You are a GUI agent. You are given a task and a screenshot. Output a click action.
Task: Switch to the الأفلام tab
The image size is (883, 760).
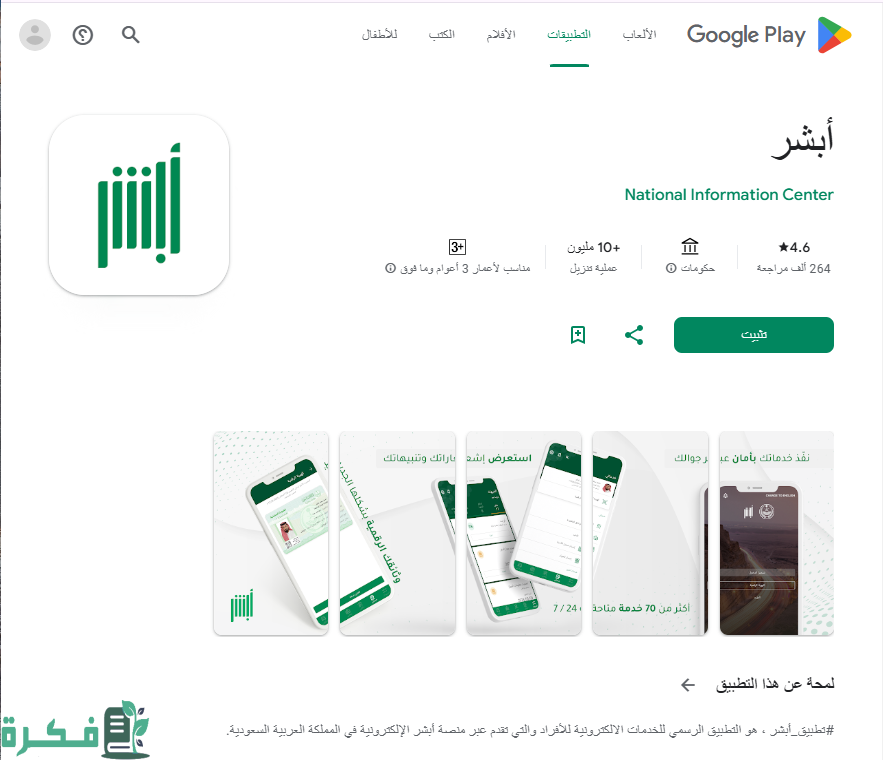pyautogui.click(x=501, y=35)
